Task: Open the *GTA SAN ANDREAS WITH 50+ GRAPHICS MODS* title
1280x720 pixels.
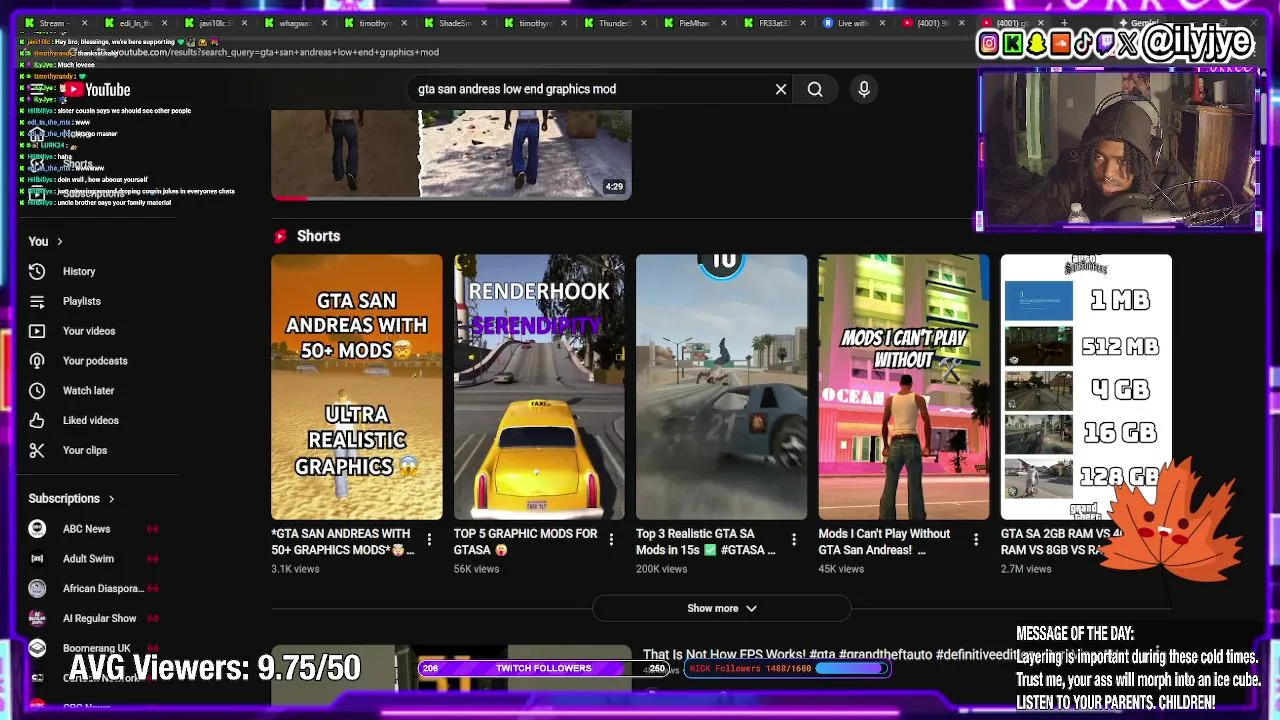Action: tap(343, 541)
